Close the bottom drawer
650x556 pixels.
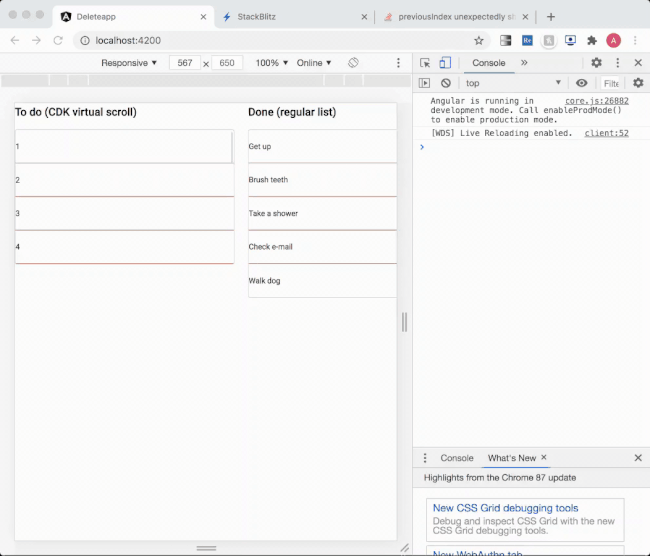[638, 458]
